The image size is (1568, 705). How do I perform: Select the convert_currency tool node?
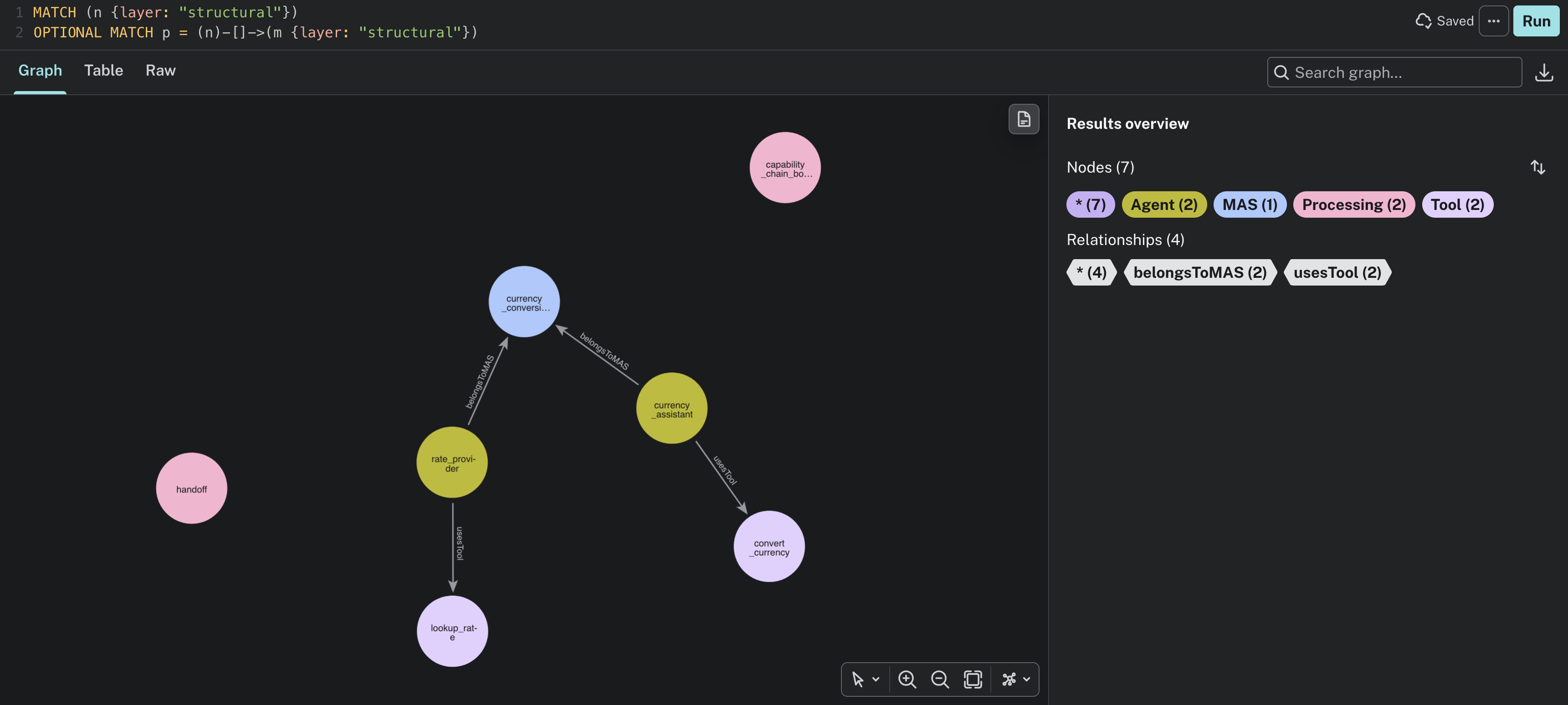[769, 546]
